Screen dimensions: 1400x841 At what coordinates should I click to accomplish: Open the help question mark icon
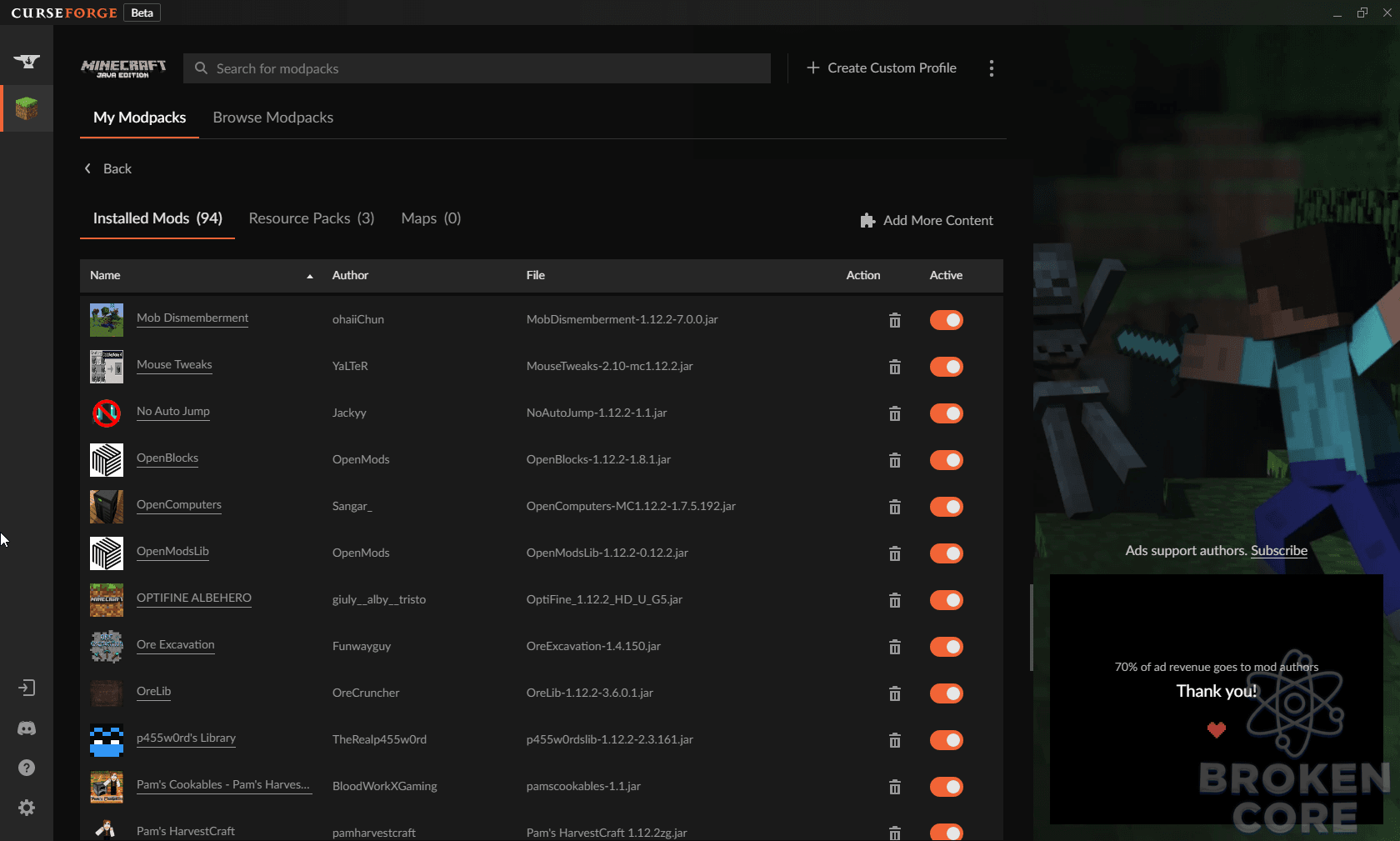click(x=27, y=768)
